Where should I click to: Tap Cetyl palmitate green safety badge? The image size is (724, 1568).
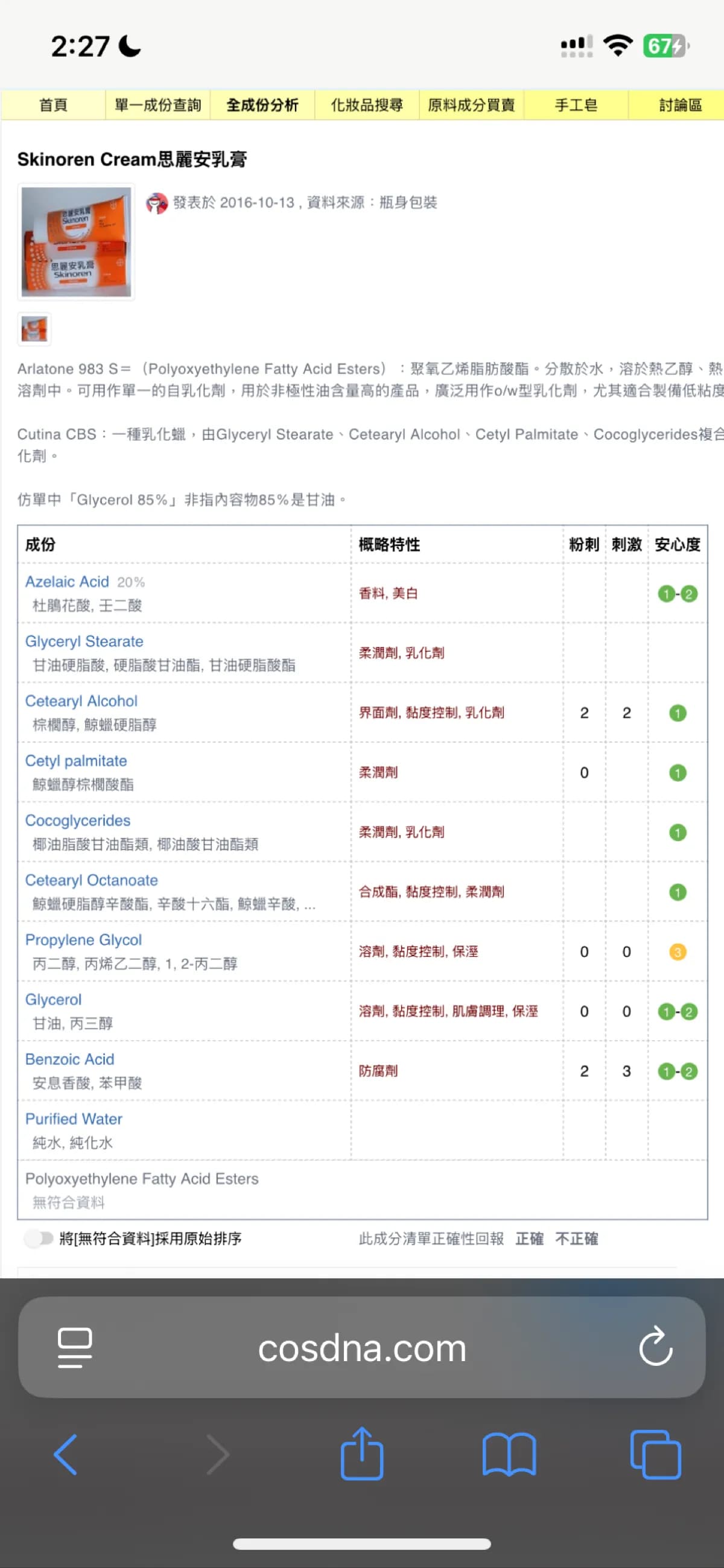tap(677, 772)
